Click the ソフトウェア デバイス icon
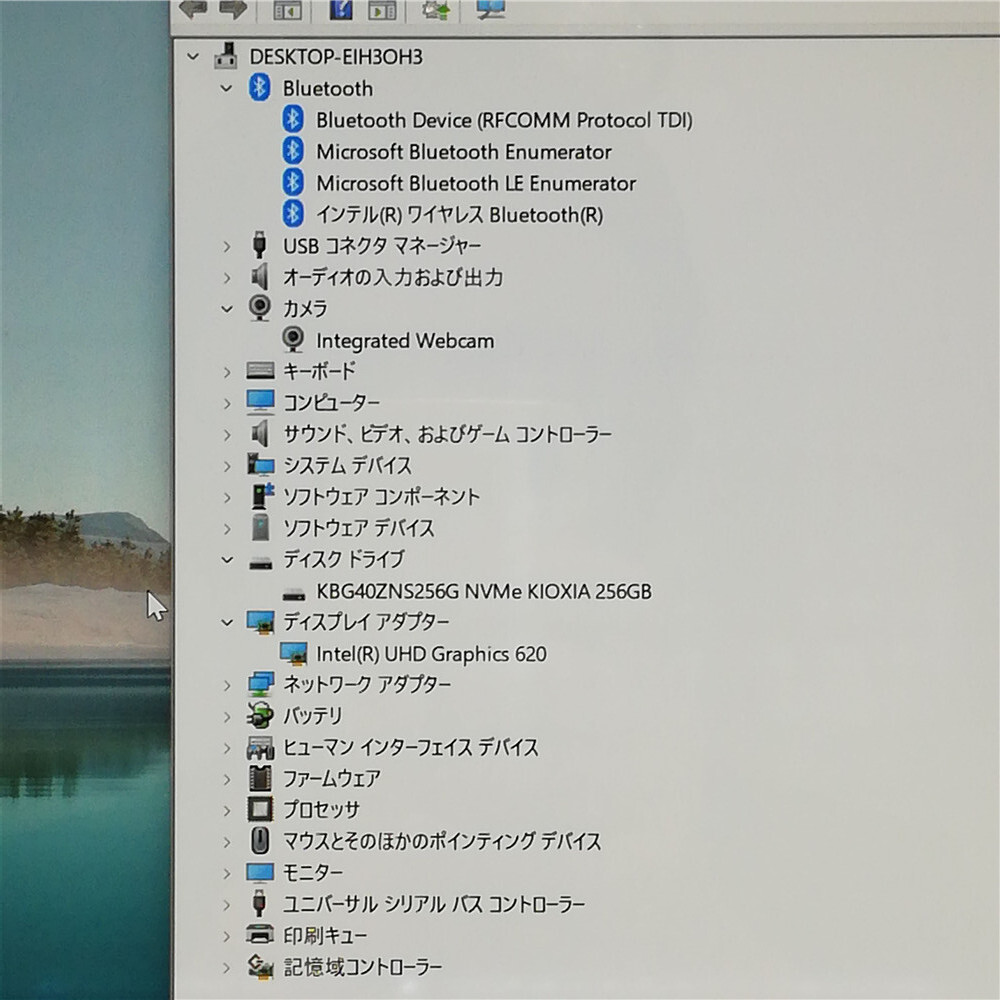The height and width of the screenshot is (1000, 1000). tap(260, 527)
